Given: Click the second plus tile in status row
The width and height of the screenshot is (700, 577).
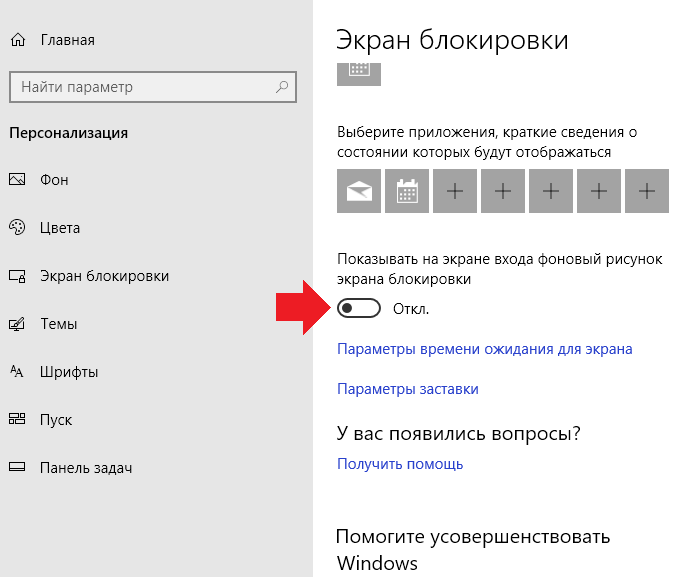Looking at the screenshot, I should click(503, 191).
